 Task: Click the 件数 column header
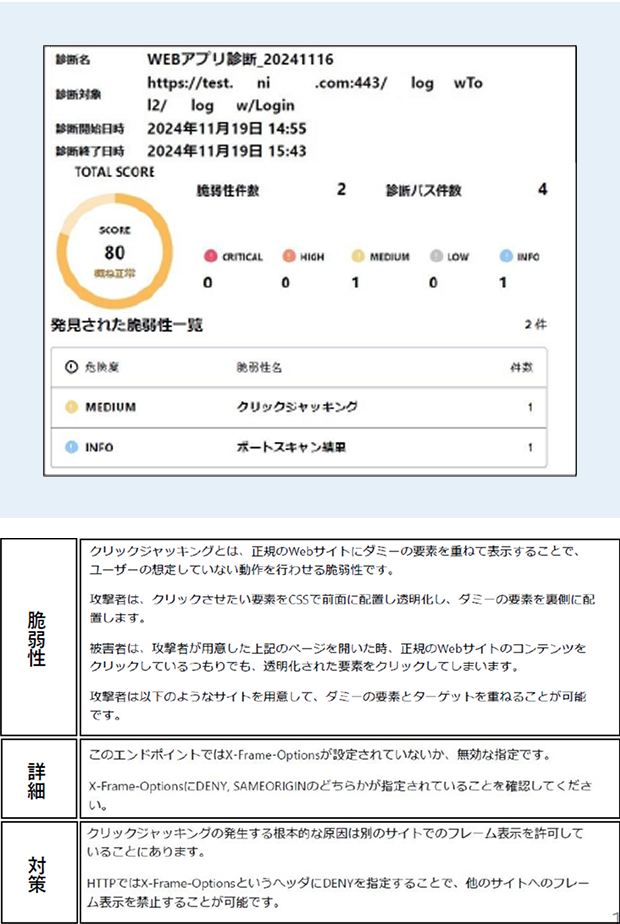click(521, 368)
